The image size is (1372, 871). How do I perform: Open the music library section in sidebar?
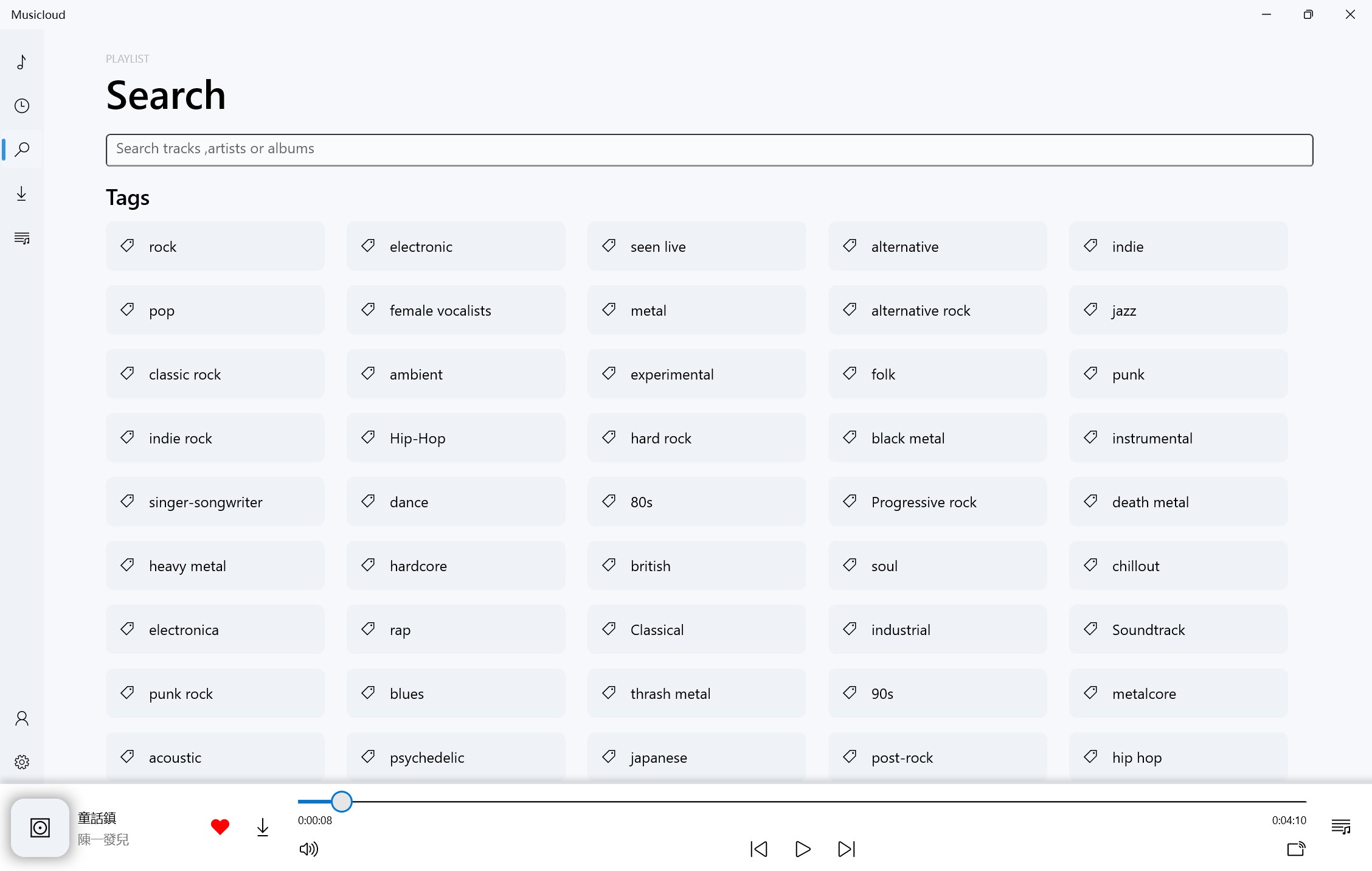click(x=22, y=62)
